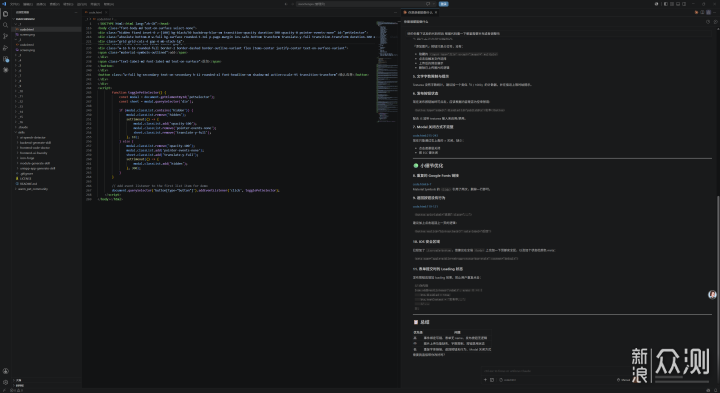Open the Run and Debug view
This screenshot has height=393, width=720.
tap(6, 48)
